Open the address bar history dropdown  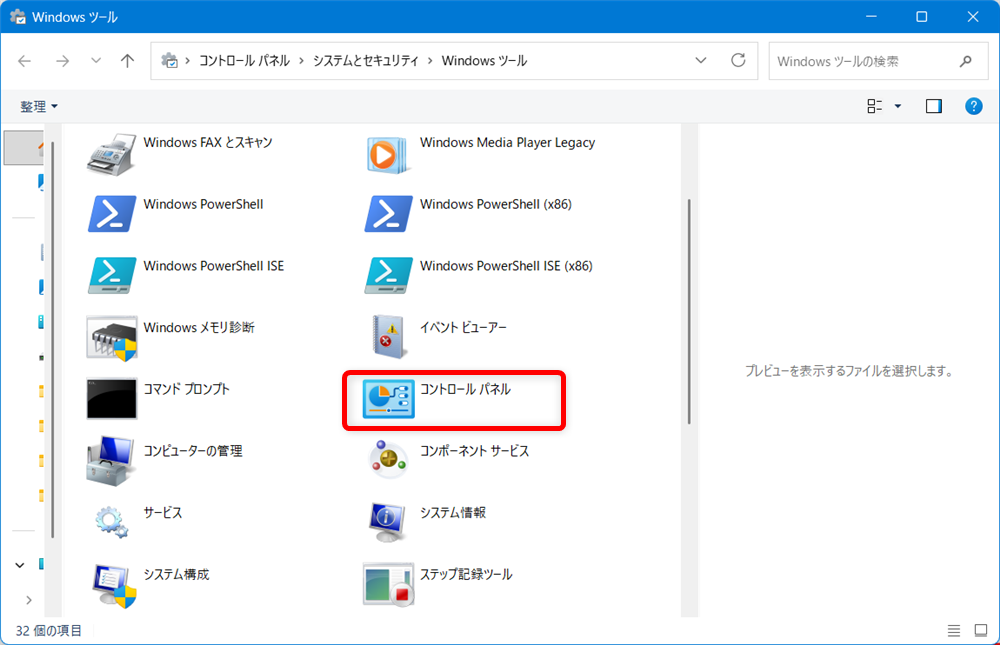click(x=701, y=60)
